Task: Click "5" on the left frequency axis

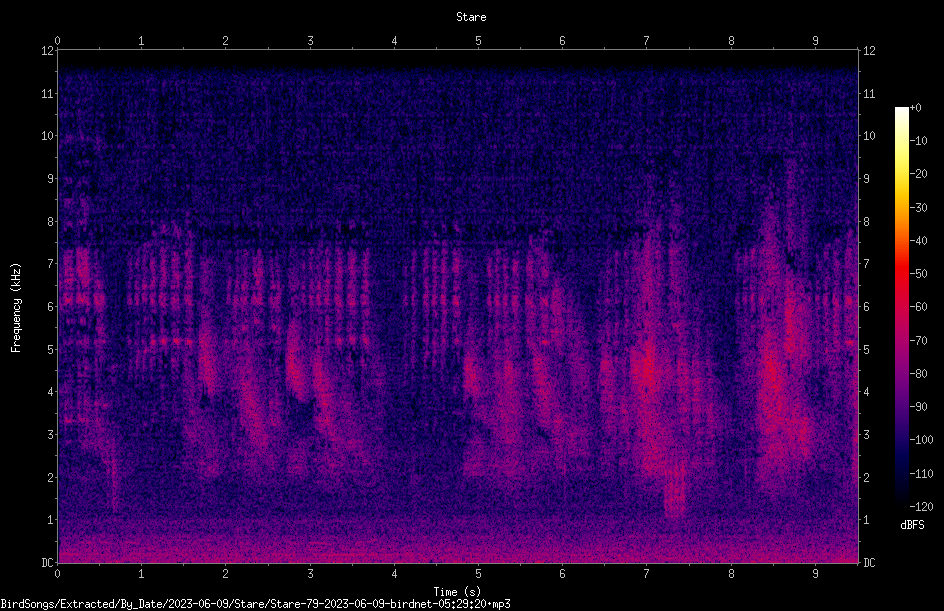Action: pos(50,349)
